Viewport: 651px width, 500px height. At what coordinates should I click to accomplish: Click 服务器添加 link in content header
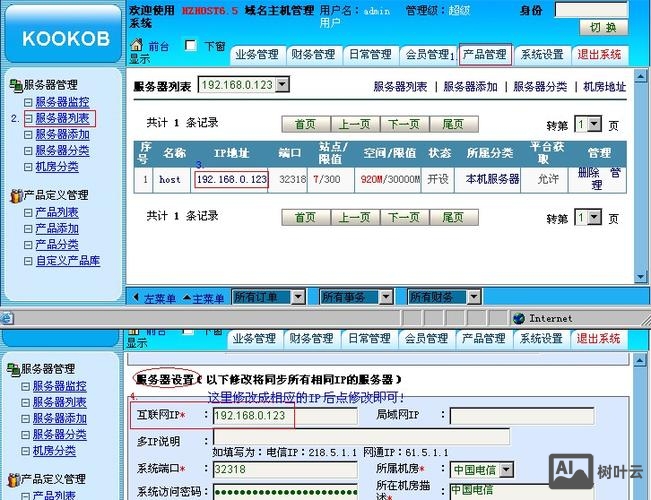coord(470,86)
